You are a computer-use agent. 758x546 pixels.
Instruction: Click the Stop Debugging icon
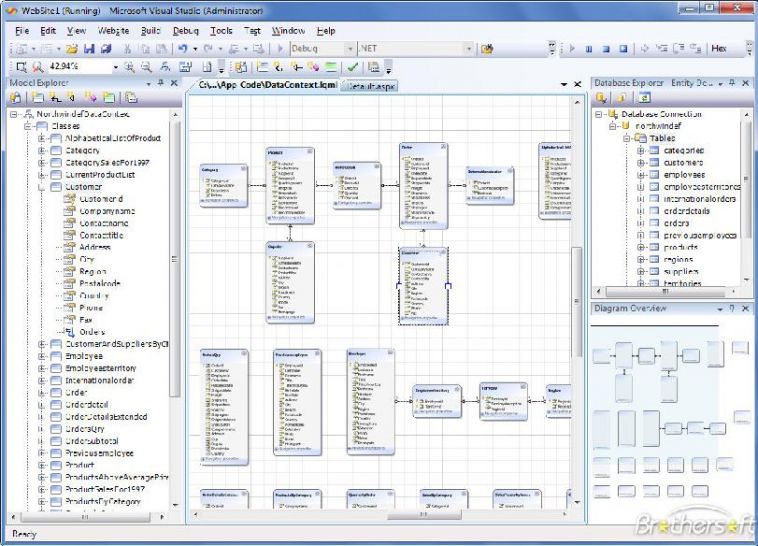605,48
